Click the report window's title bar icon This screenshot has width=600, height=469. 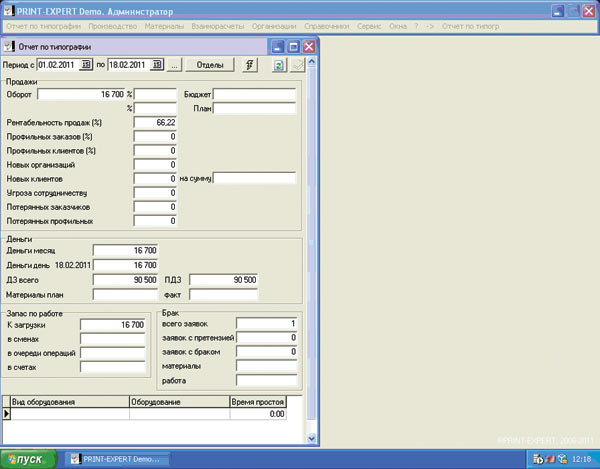[10, 46]
